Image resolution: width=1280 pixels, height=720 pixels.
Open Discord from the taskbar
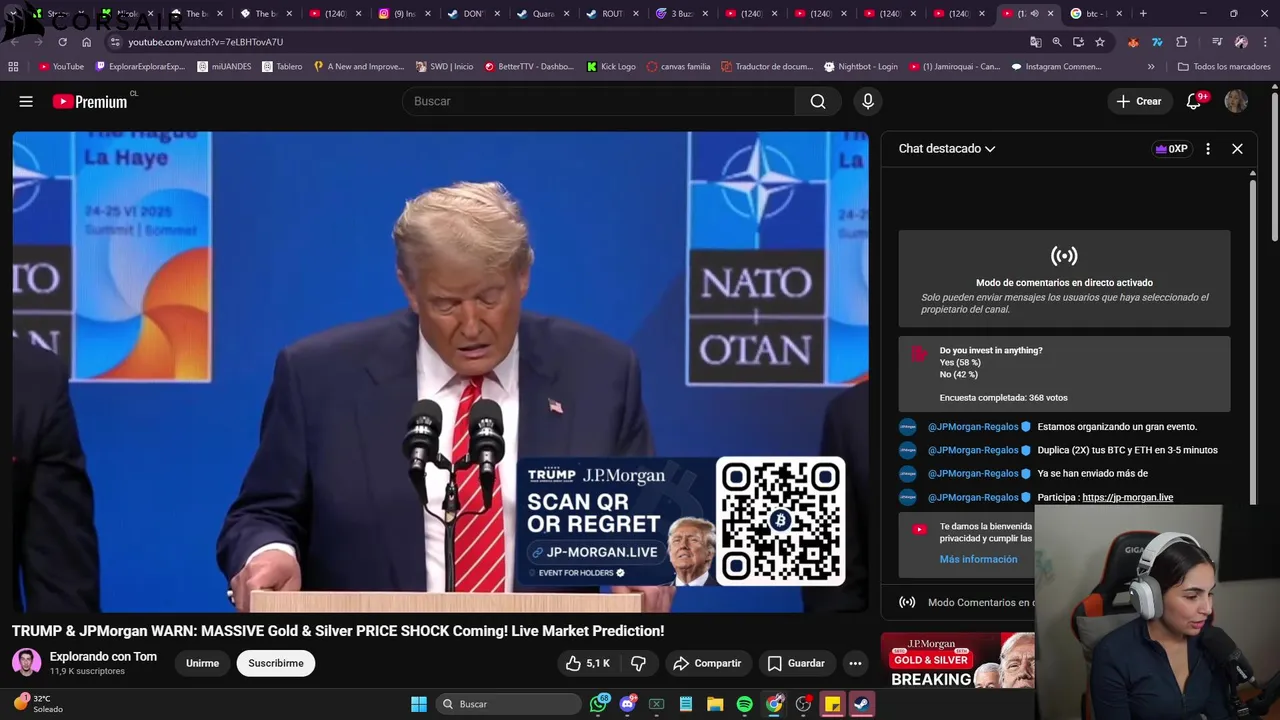click(628, 704)
